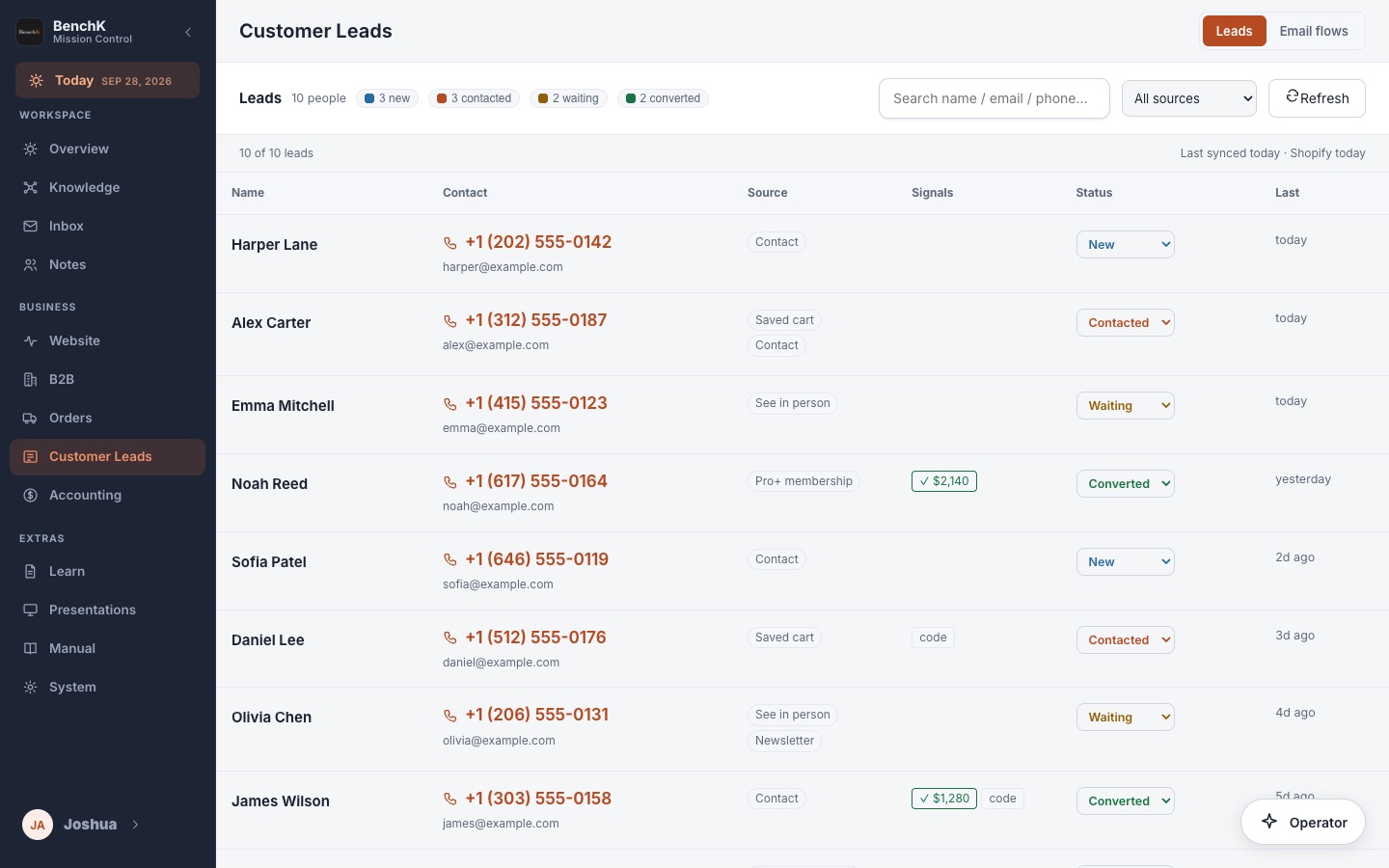1389x868 pixels.
Task: Click the Inbox envelope icon
Action: (31, 227)
